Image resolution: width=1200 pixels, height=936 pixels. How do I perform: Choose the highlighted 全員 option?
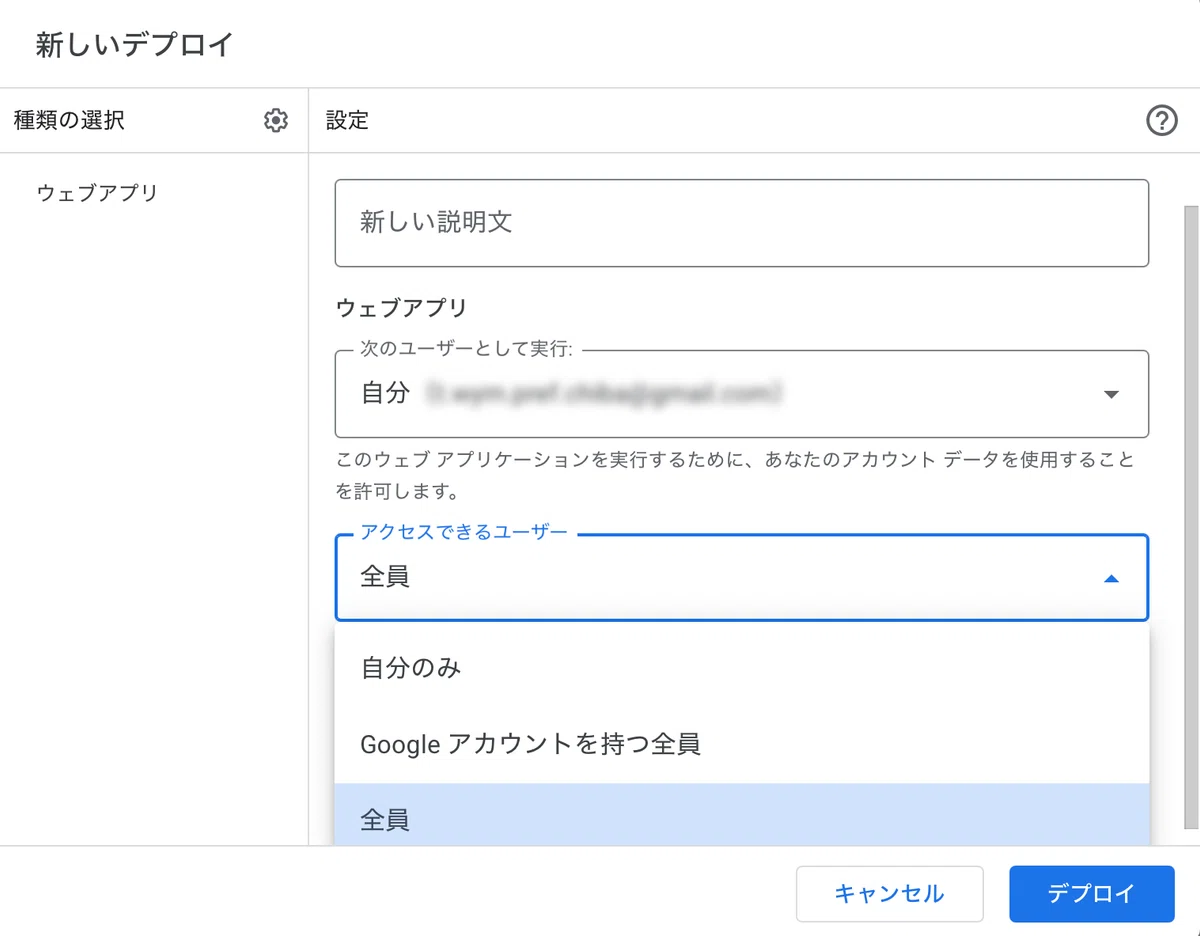[x=741, y=816]
